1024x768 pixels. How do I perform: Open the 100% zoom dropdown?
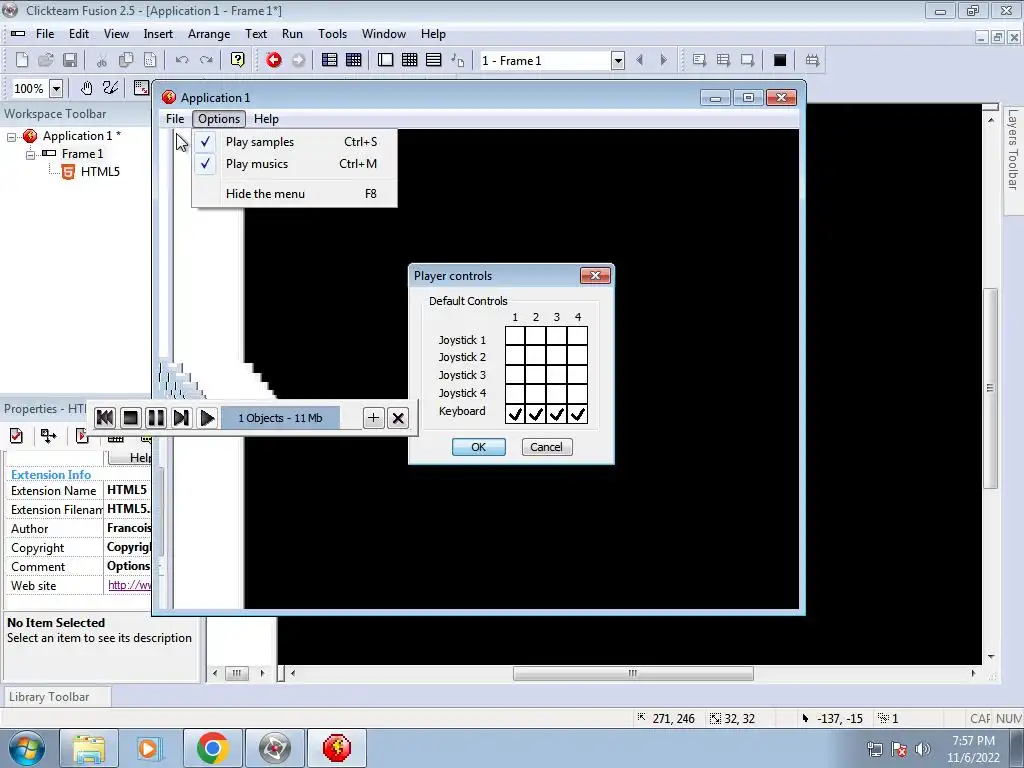coord(56,88)
